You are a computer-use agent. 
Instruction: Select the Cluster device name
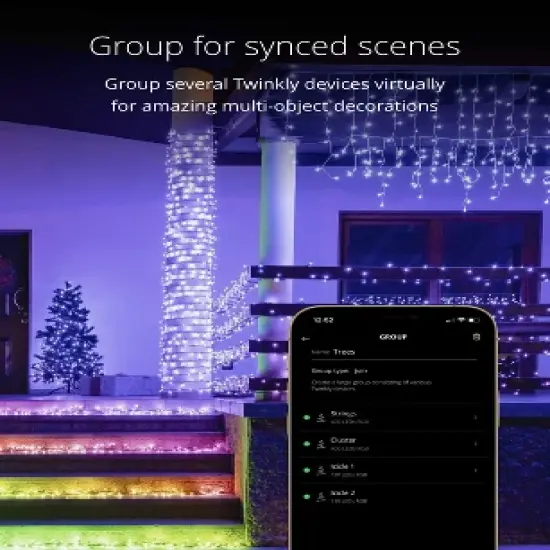click(343, 440)
